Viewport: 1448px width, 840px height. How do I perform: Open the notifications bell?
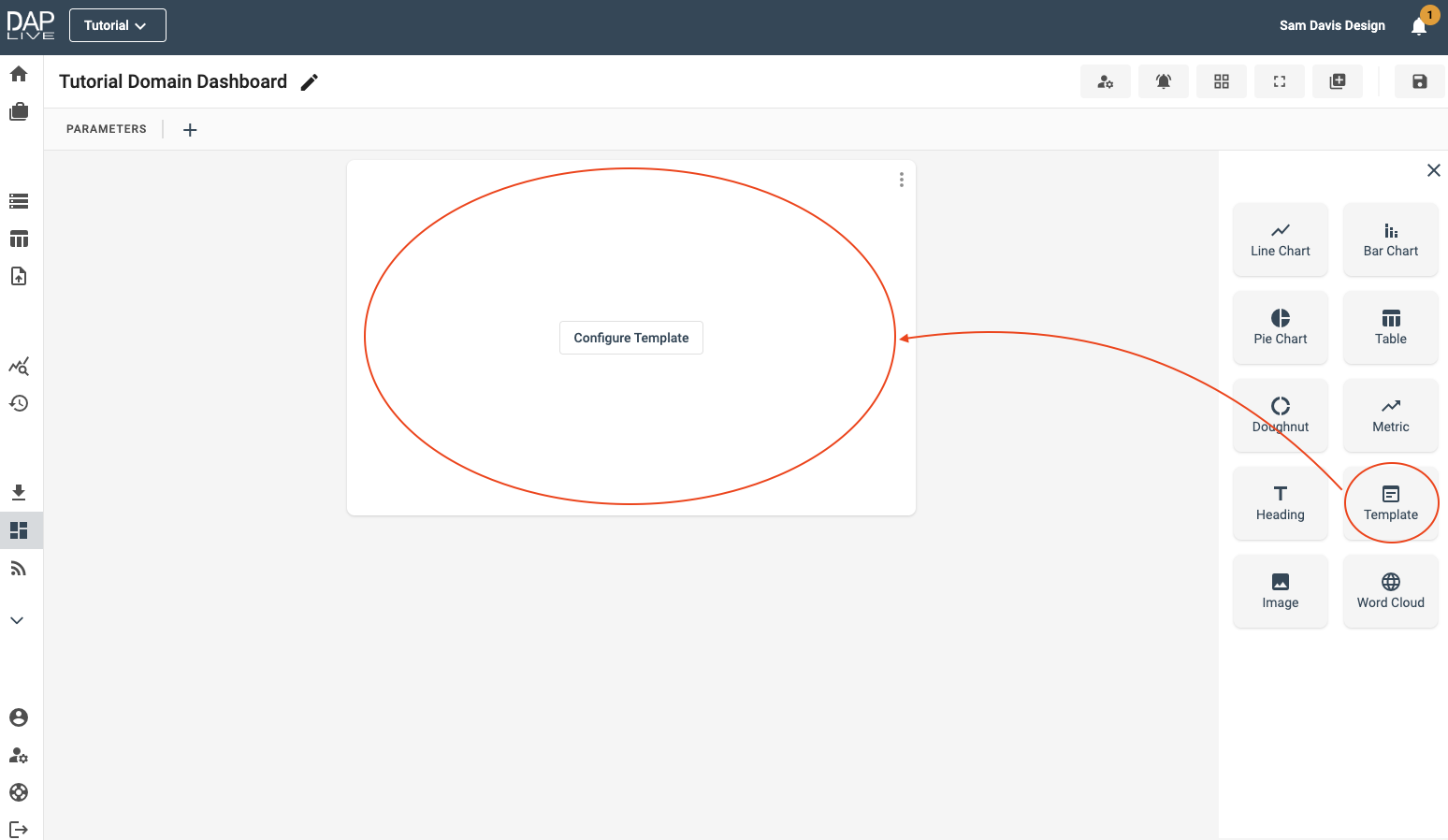1418,26
